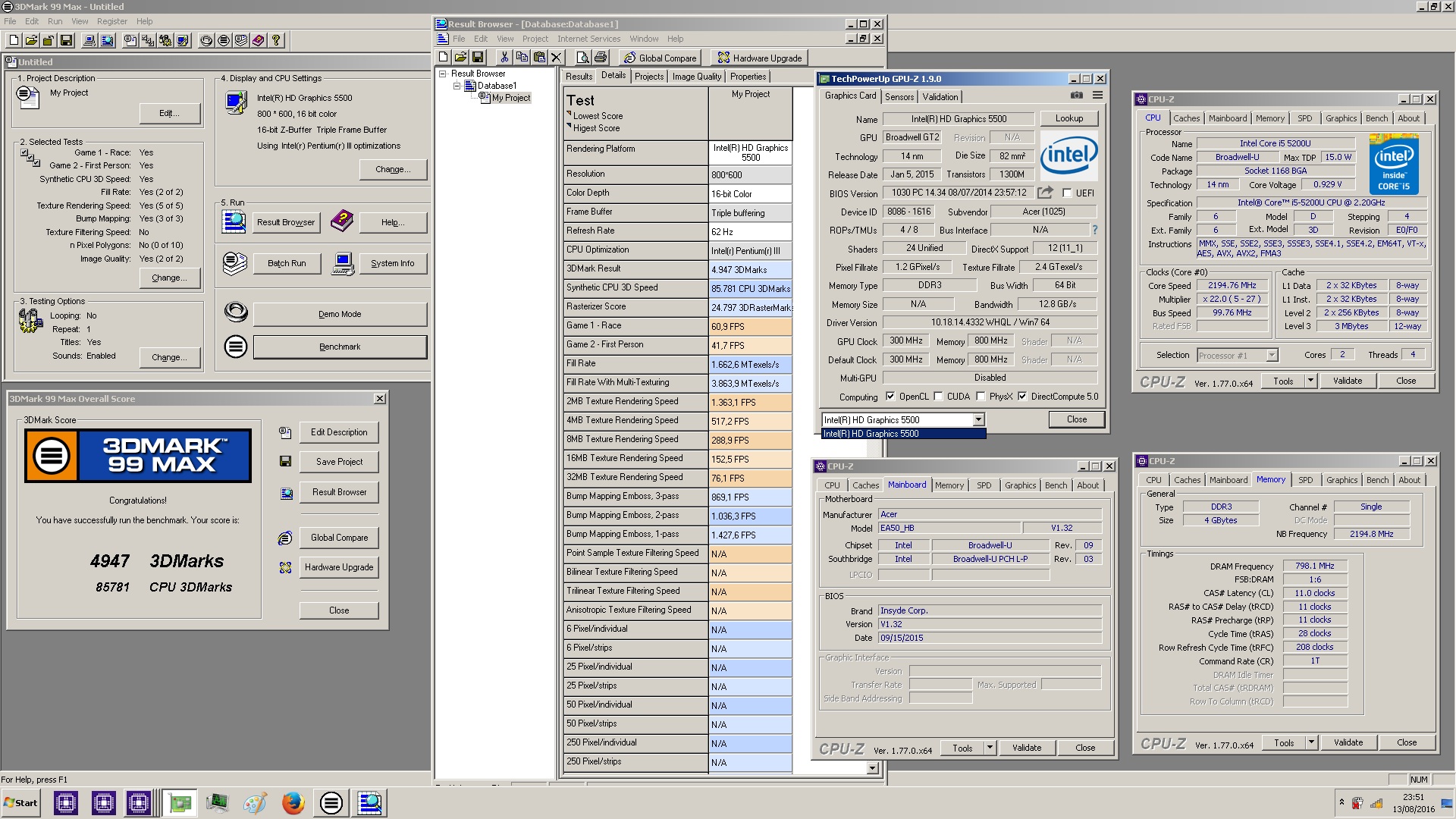Screen dimensions: 1456x819
Task: Collapse the Result Browser tree root
Action: coord(443,74)
